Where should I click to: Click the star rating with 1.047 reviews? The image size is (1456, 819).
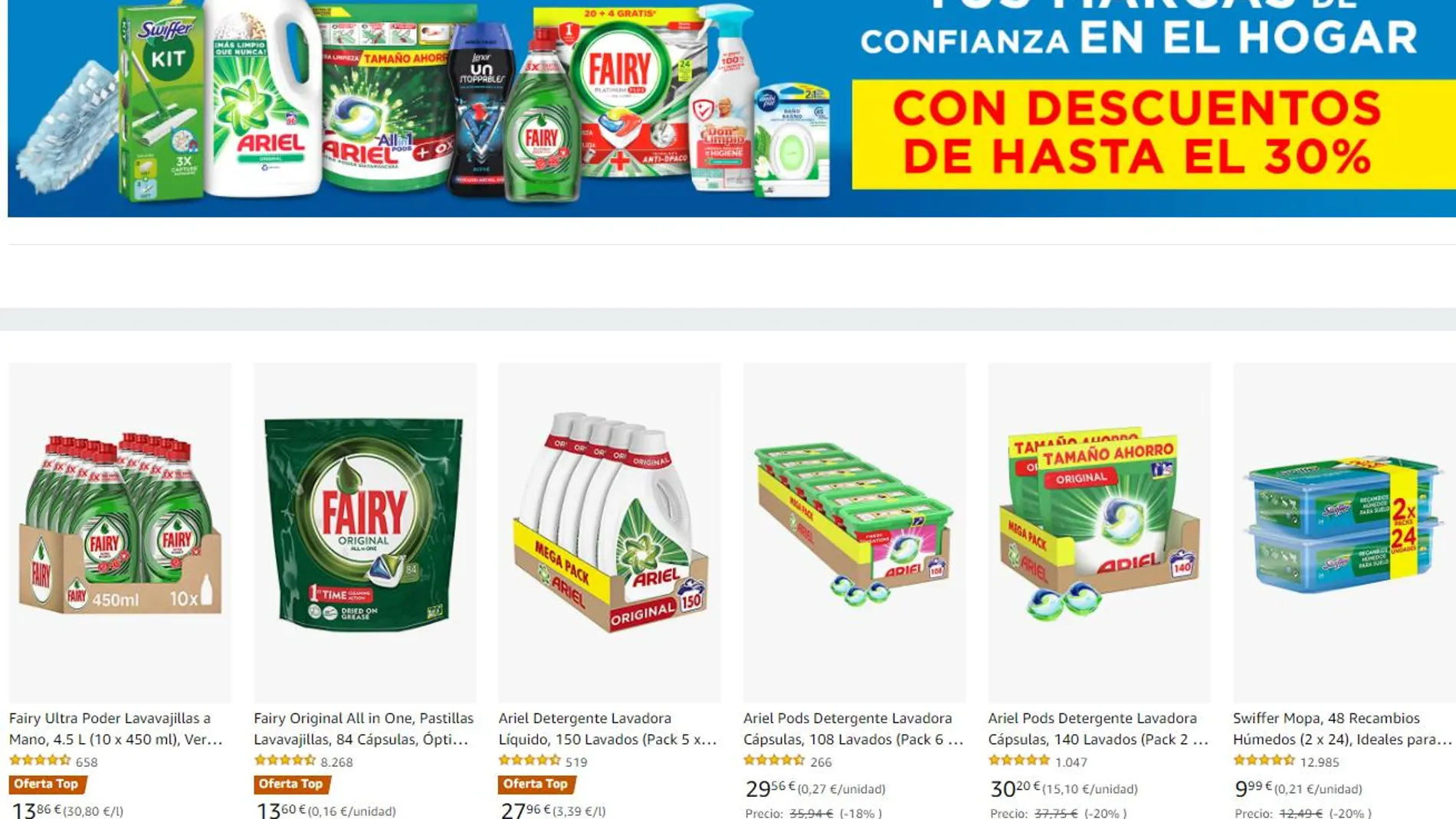pyautogui.click(x=1019, y=761)
